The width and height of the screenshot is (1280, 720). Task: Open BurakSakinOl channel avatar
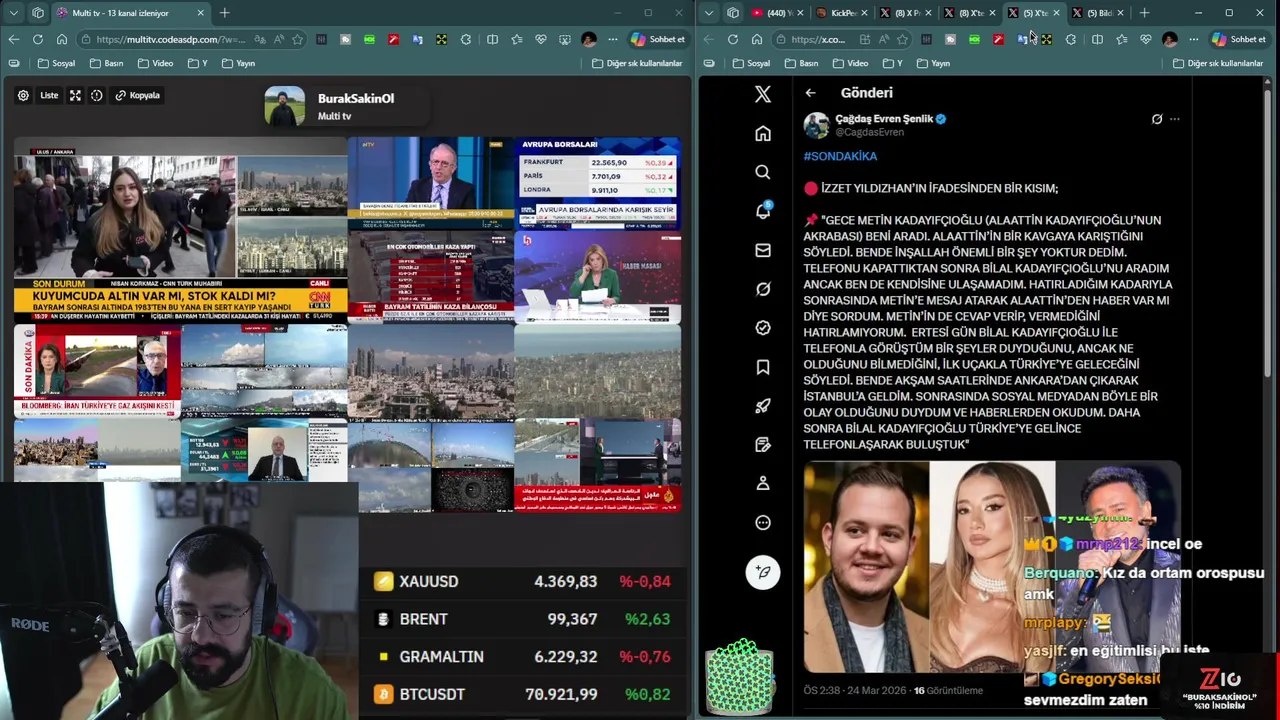284,106
